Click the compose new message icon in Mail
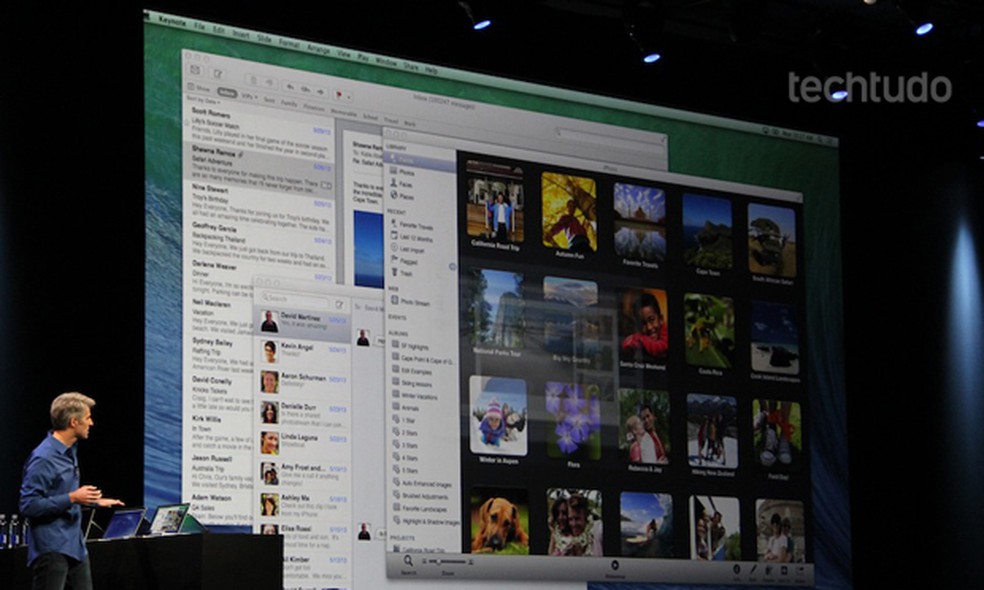Image resolution: width=984 pixels, height=590 pixels. pos(218,74)
